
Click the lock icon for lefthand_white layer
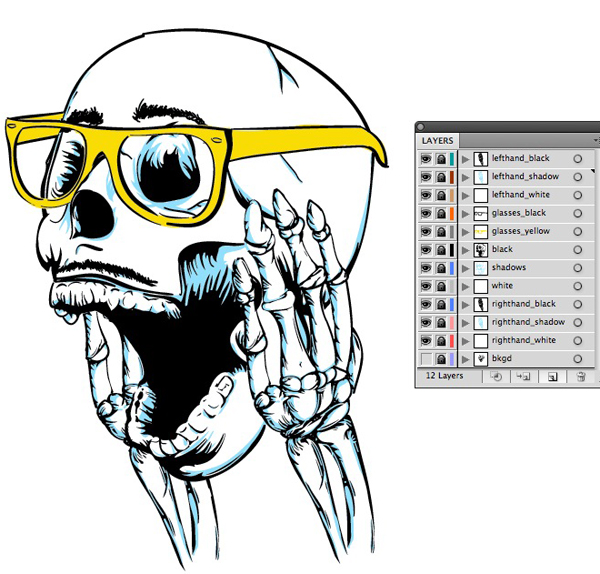coord(441,195)
